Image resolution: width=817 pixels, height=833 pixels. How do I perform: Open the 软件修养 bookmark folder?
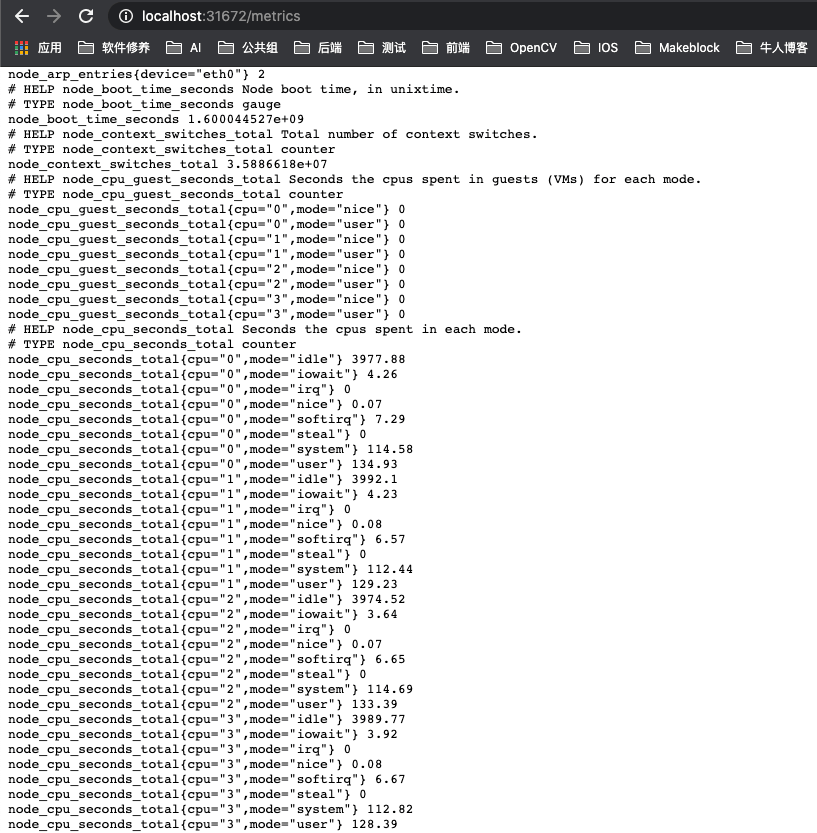(114, 48)
